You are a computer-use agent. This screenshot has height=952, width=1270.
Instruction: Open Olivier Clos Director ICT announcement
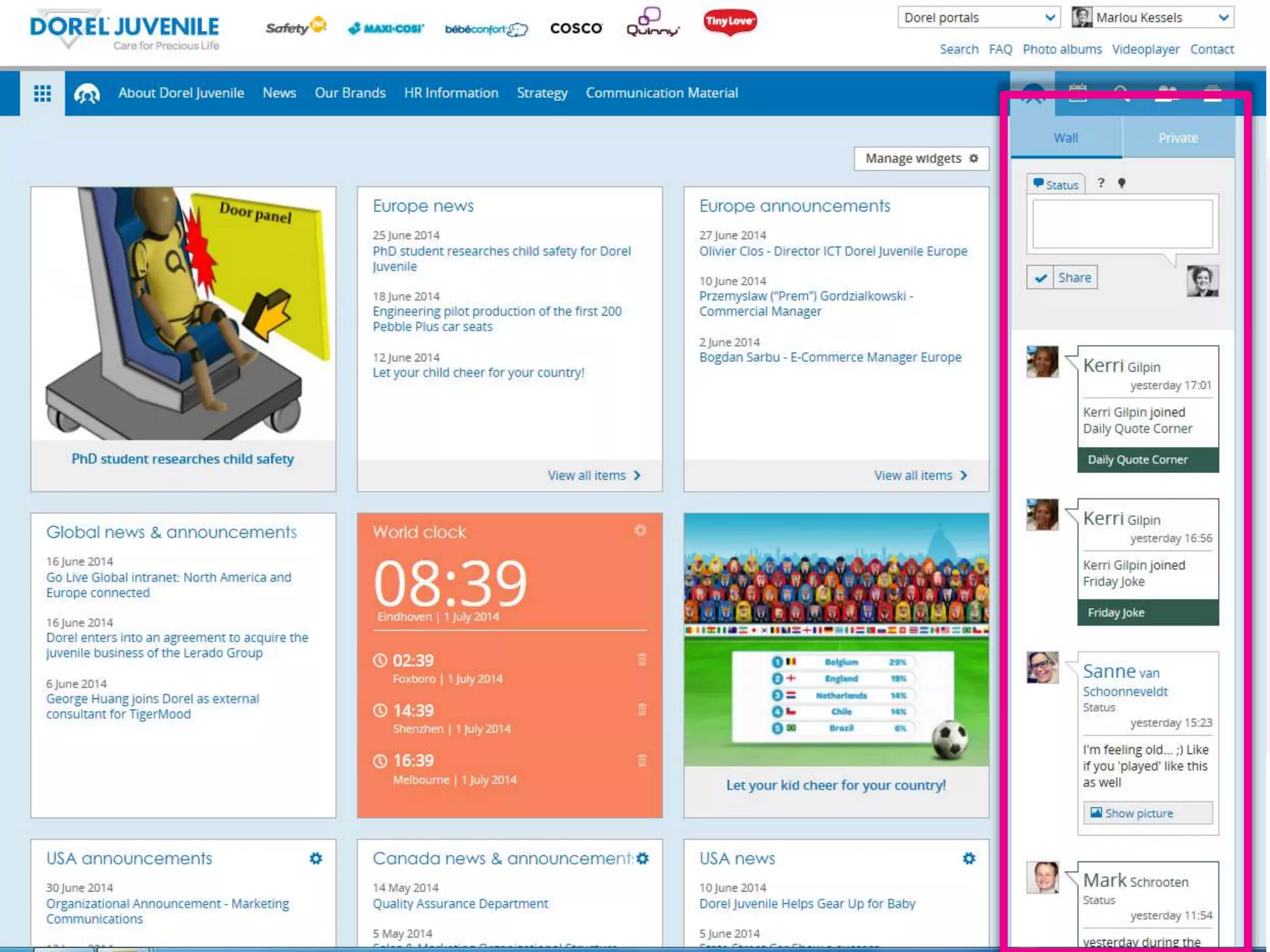point(833,251)
